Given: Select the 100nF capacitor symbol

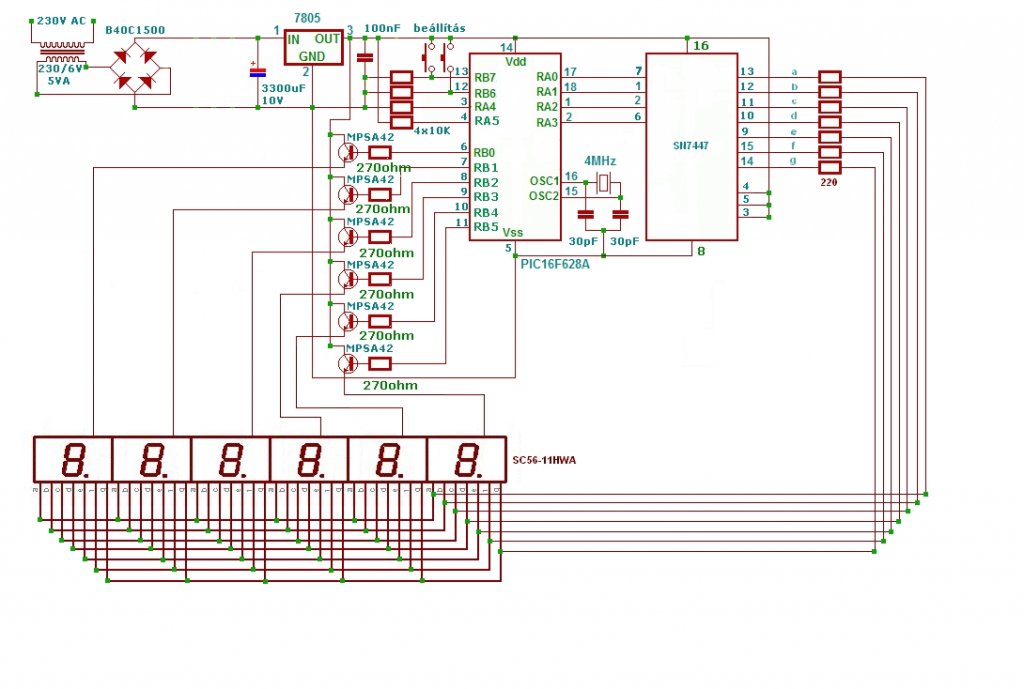Looking at the screenshot, I should point(364,58).
